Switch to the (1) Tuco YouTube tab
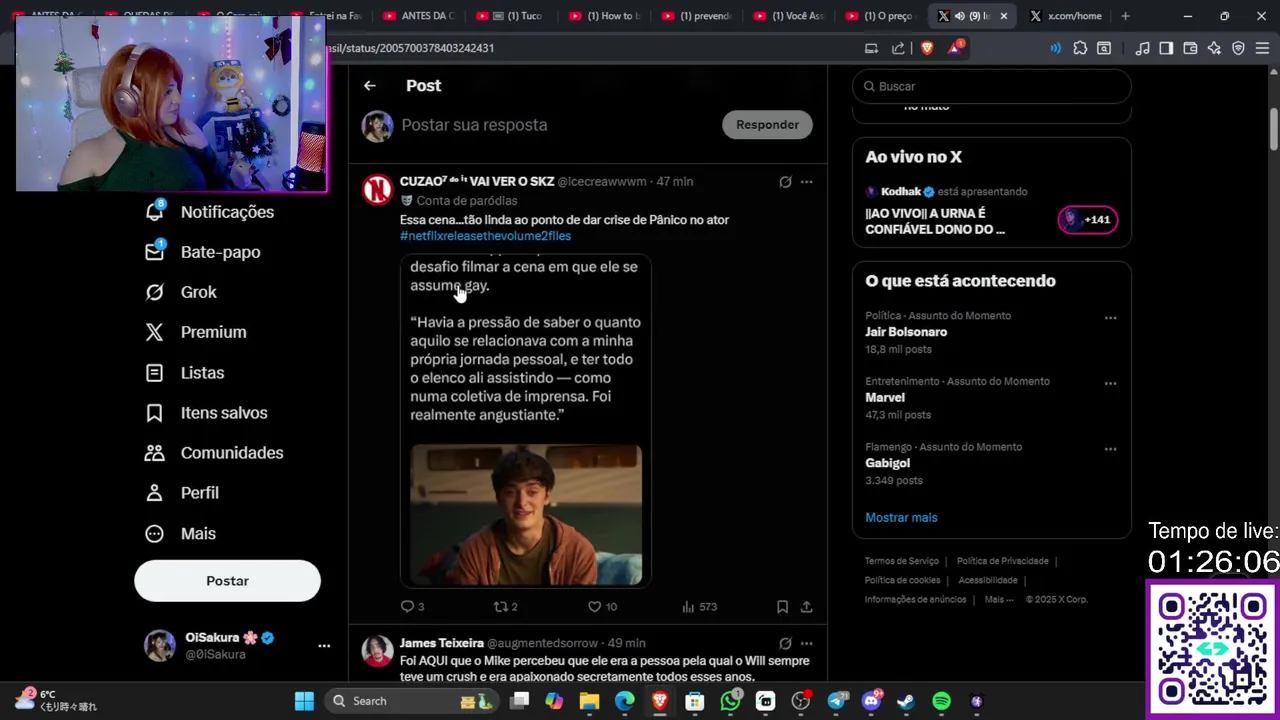This screenshot has width=1280, height=720. [512, 16]
